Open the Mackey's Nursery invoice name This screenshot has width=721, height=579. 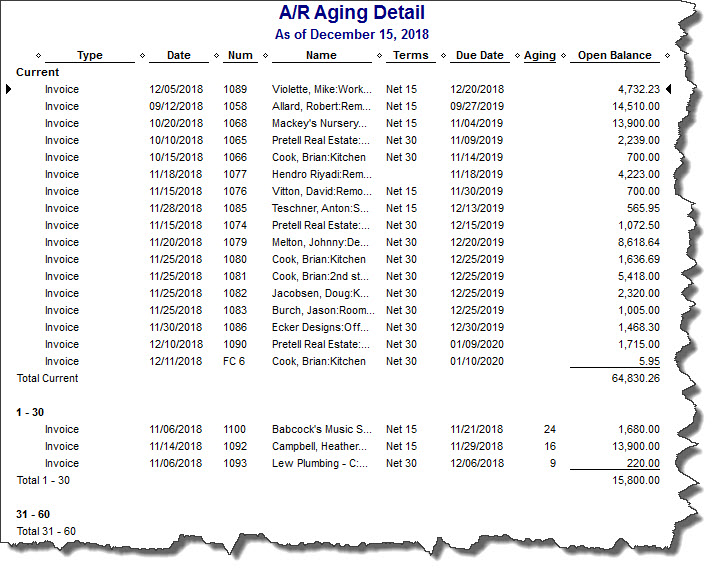pos(320,124)
